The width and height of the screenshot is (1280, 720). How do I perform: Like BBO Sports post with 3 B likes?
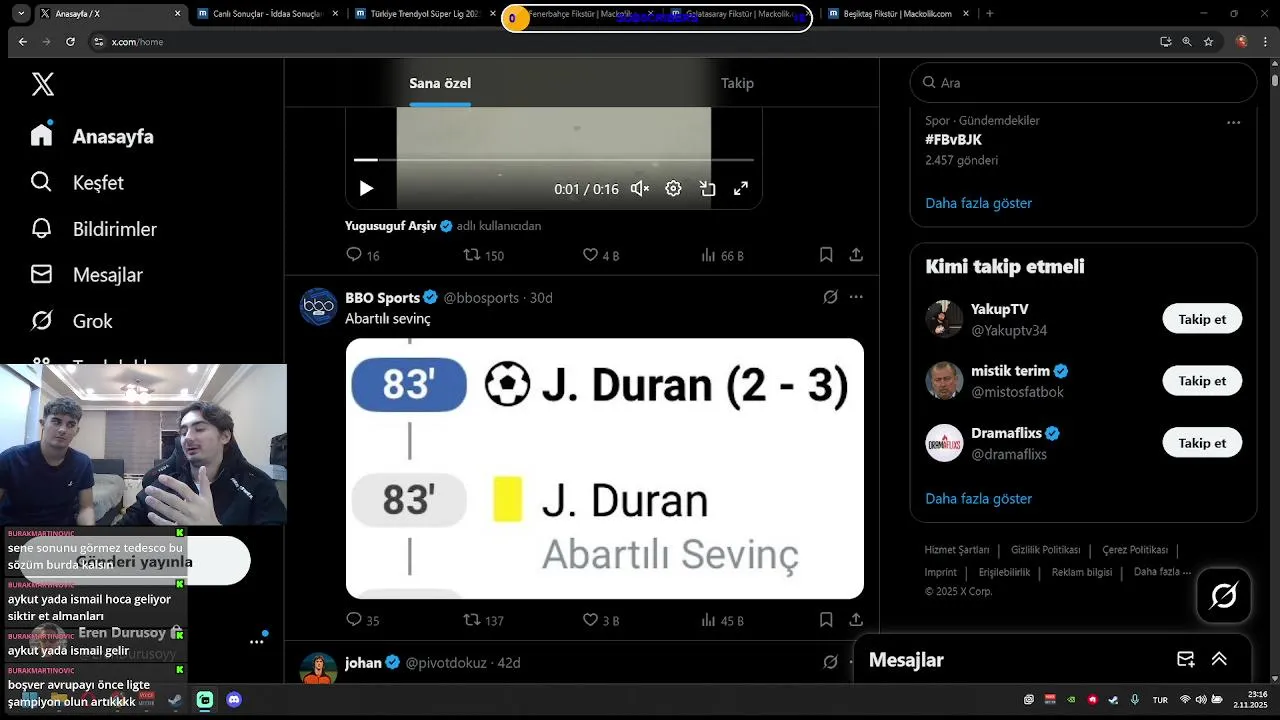601,620
